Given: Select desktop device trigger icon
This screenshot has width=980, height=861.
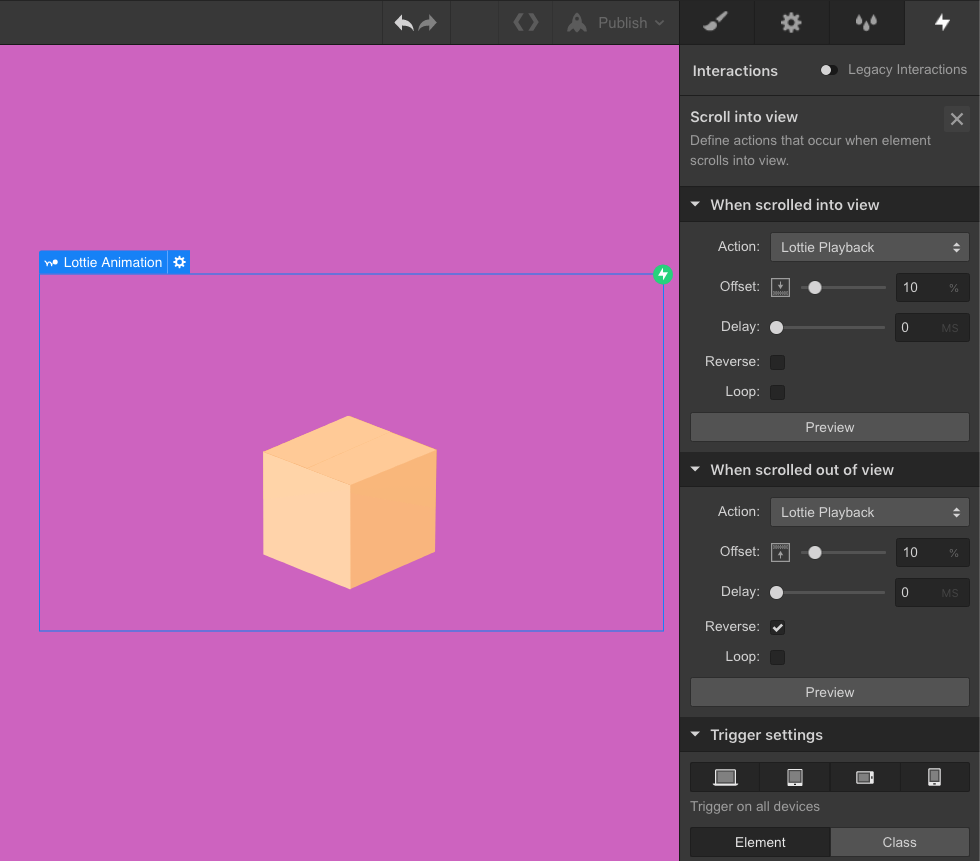Looking at the screenshot, I should (725, 777).
